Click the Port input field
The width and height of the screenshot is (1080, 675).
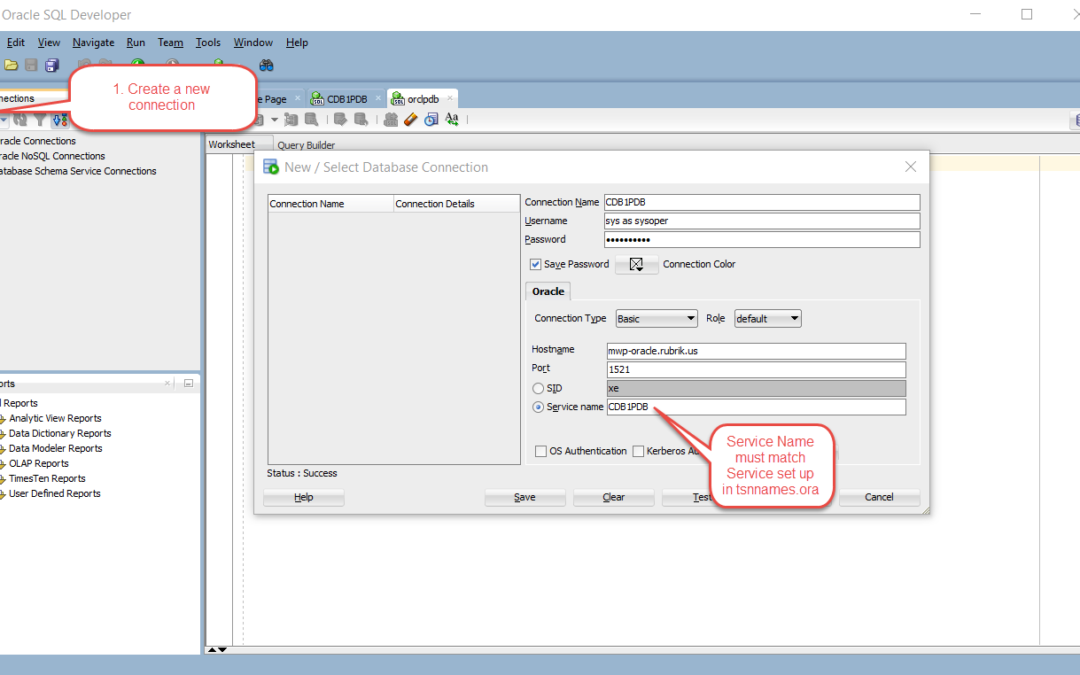click(x=756, y=369)
